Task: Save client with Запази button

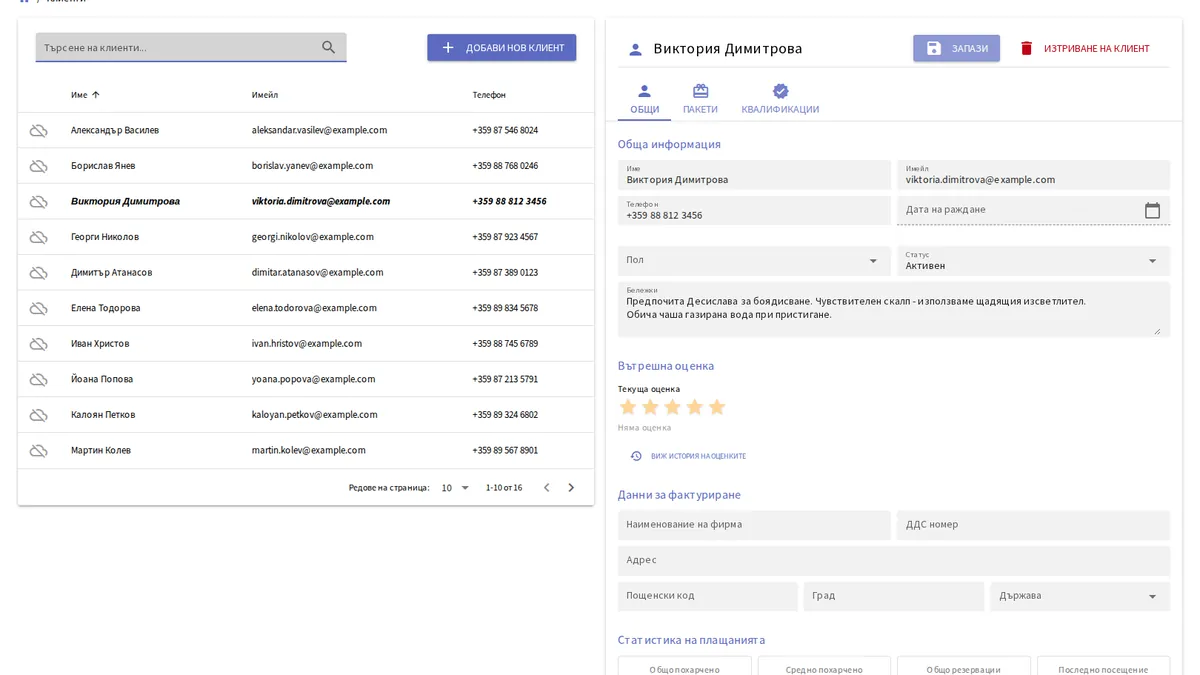Action: click(x=956, y=48)
